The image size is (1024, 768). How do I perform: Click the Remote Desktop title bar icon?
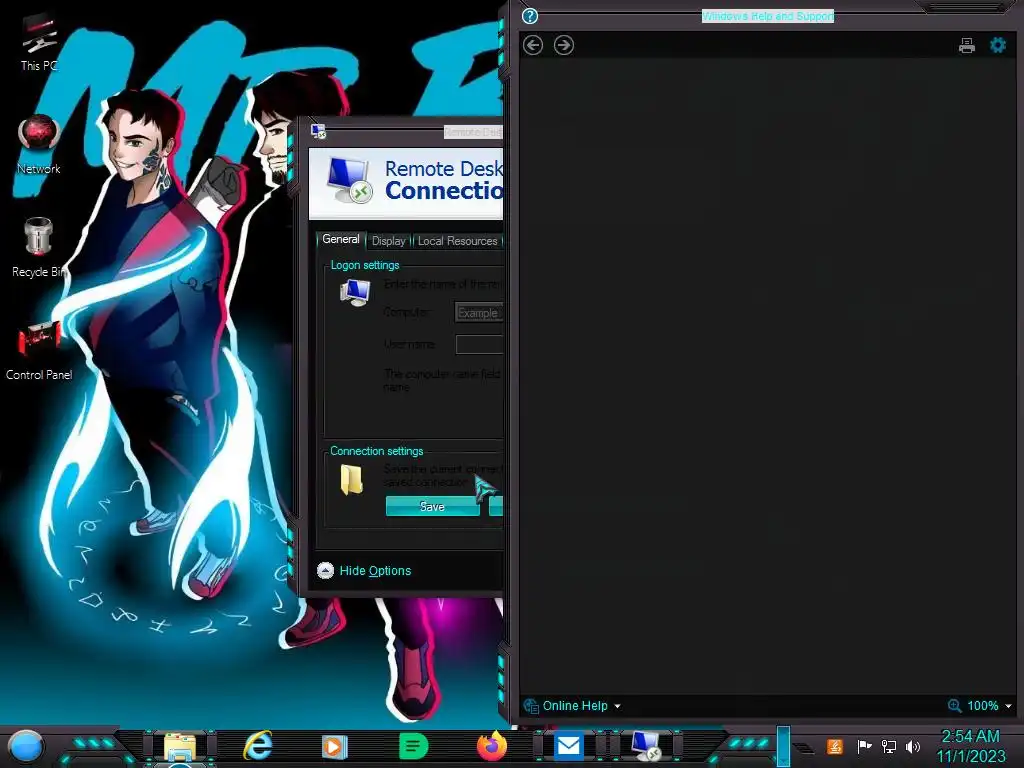pyautogui.click(x=318, y=131)
